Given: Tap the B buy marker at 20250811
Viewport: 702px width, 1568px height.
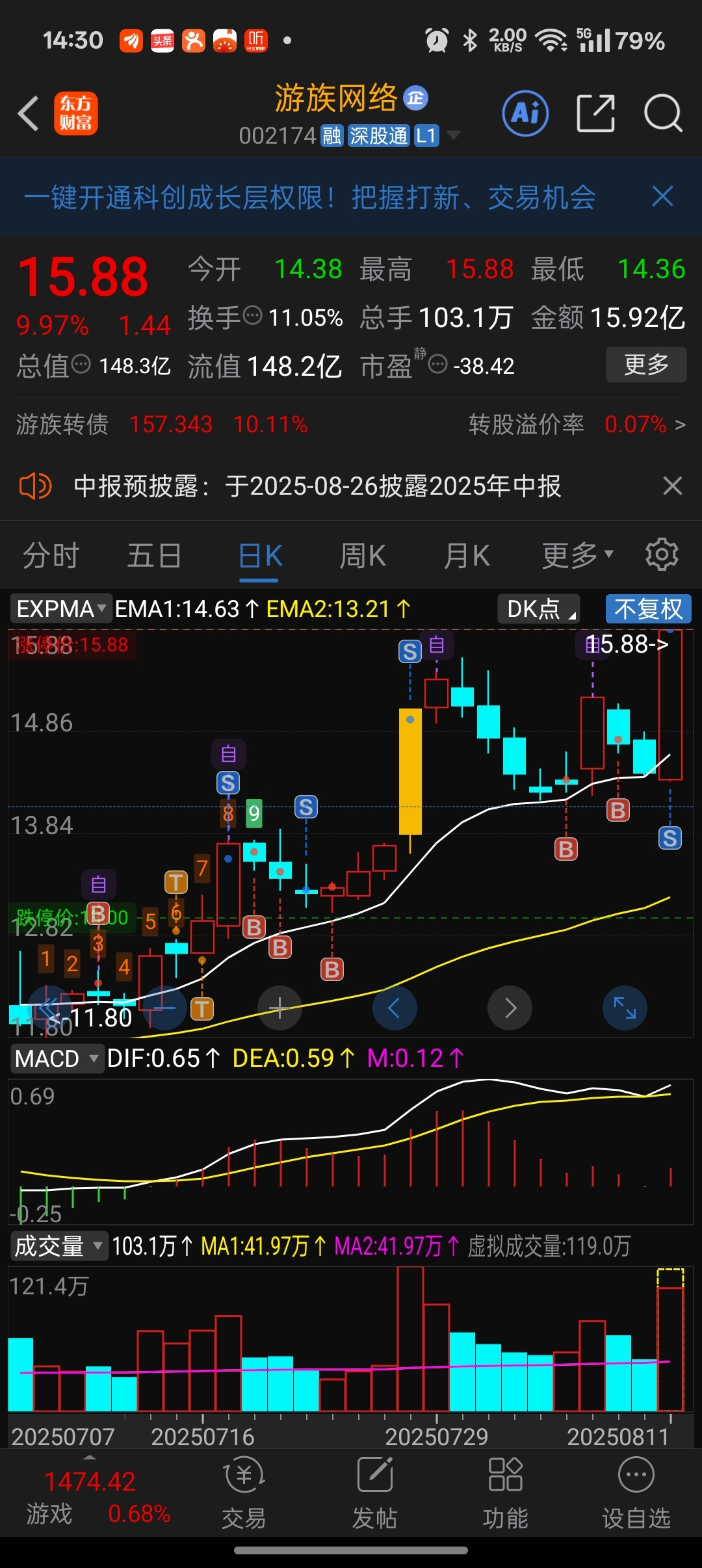Looking at the screenshot, I should (617, 810).
